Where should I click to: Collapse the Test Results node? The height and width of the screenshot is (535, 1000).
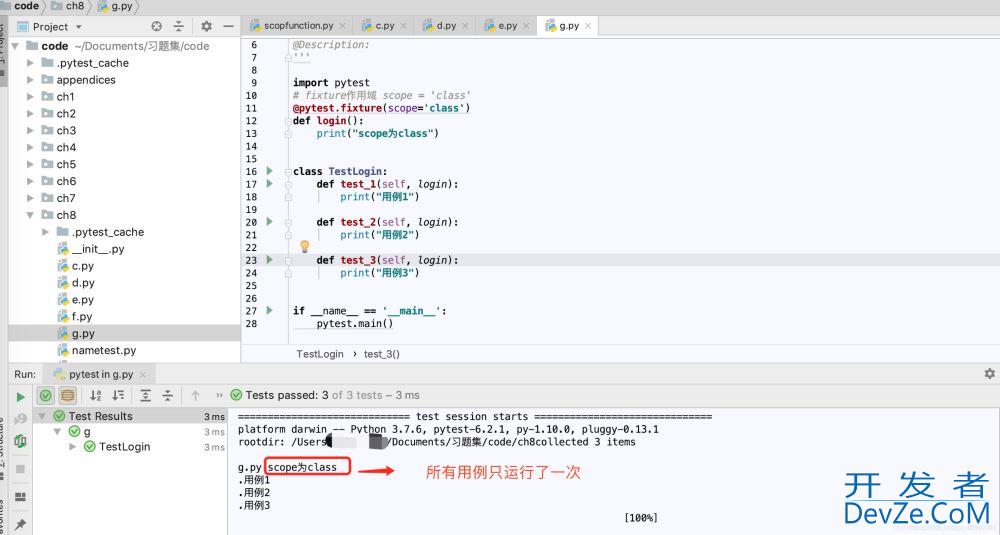42,416
